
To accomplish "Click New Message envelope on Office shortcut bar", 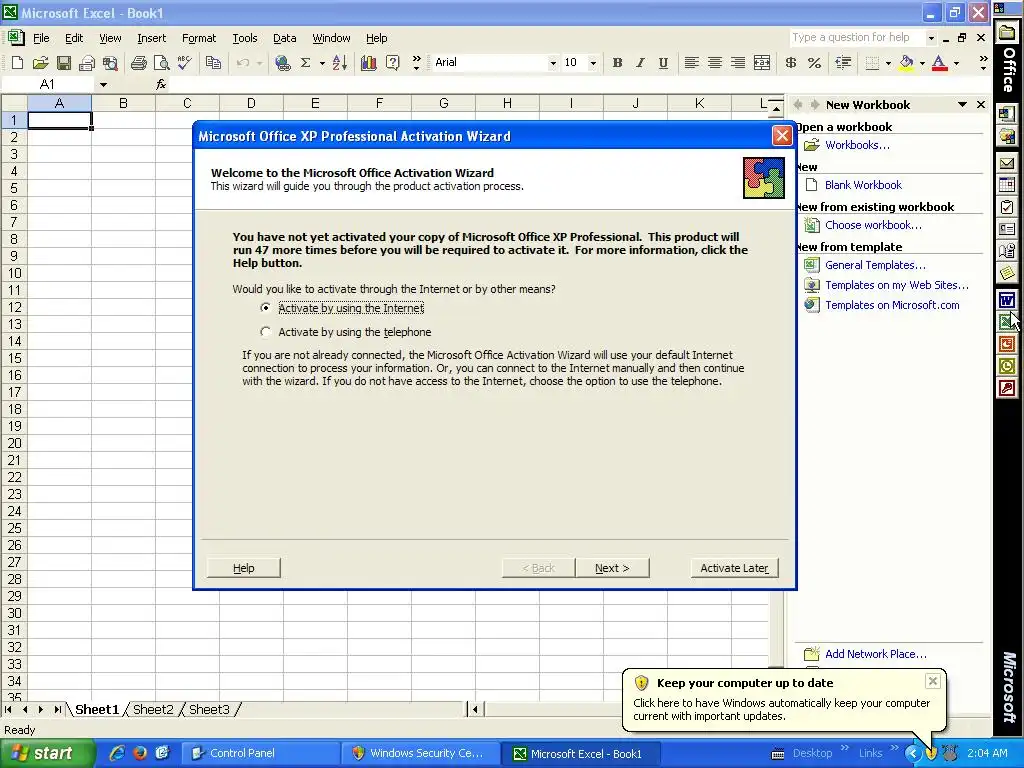I will click(x=1006, y=163).
